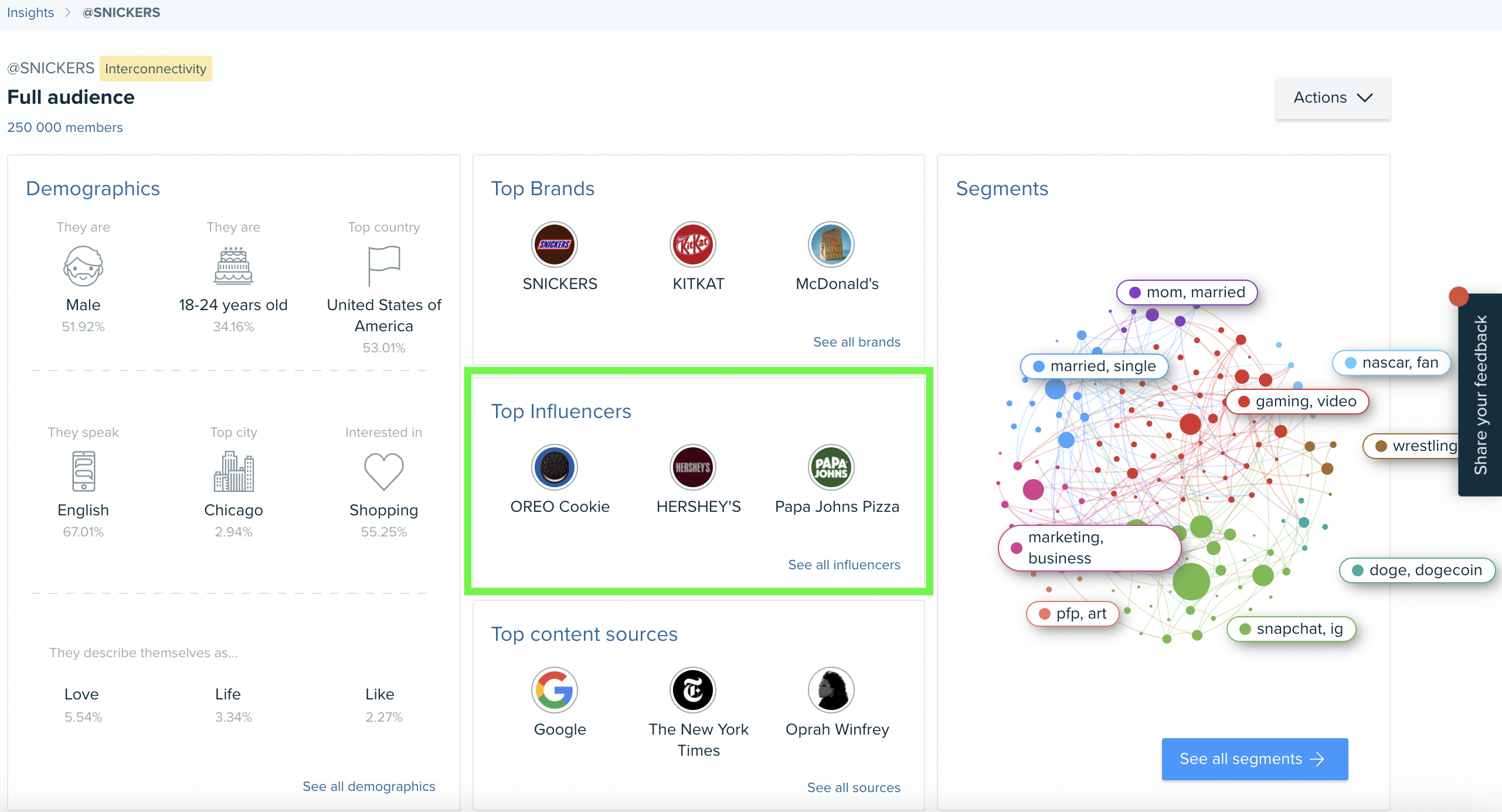
Task: Click the Male demographic face icon
Action: pyautogui.click(x=83, y=266)
